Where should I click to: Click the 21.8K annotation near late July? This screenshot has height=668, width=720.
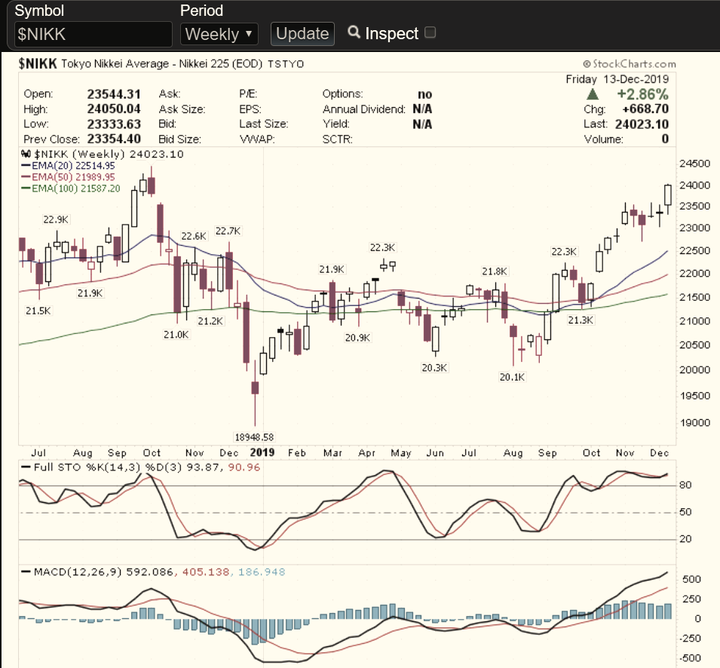(495, 272)
